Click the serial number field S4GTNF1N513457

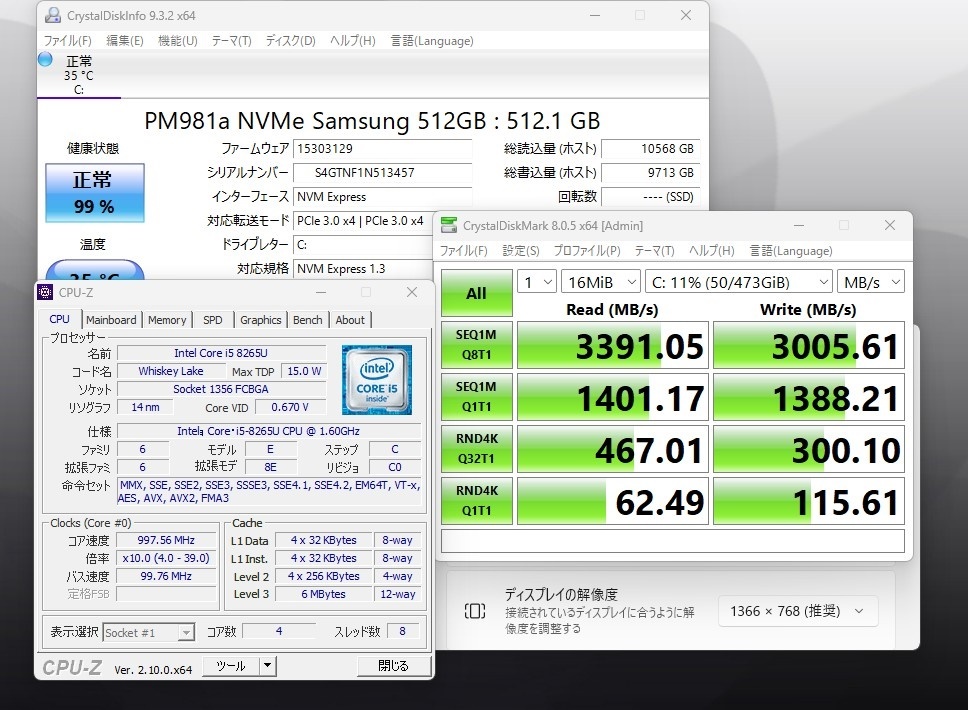point(383,172)
